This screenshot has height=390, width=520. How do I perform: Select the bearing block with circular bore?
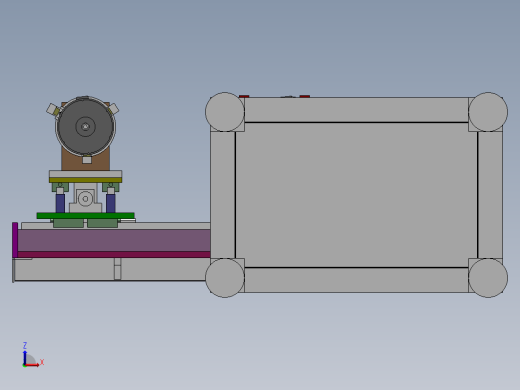coord(85,199)
